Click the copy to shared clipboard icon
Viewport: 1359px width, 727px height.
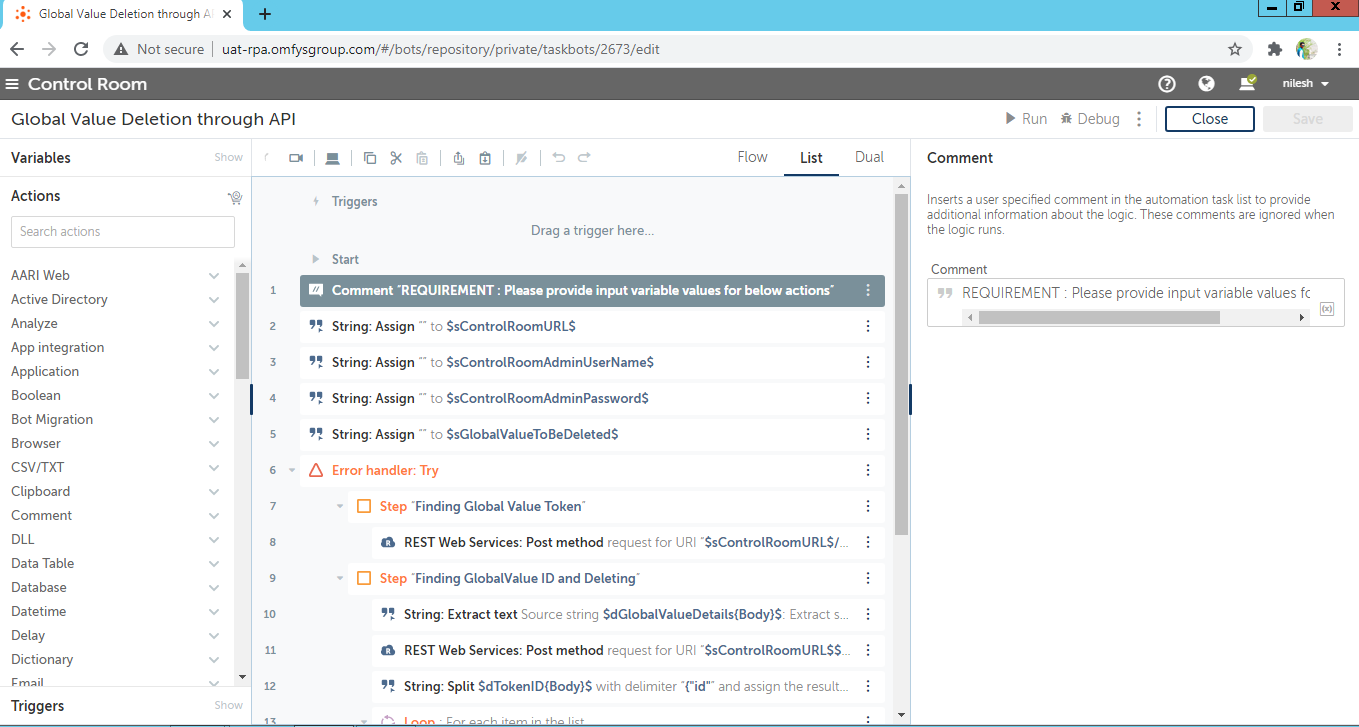(459, 158)
